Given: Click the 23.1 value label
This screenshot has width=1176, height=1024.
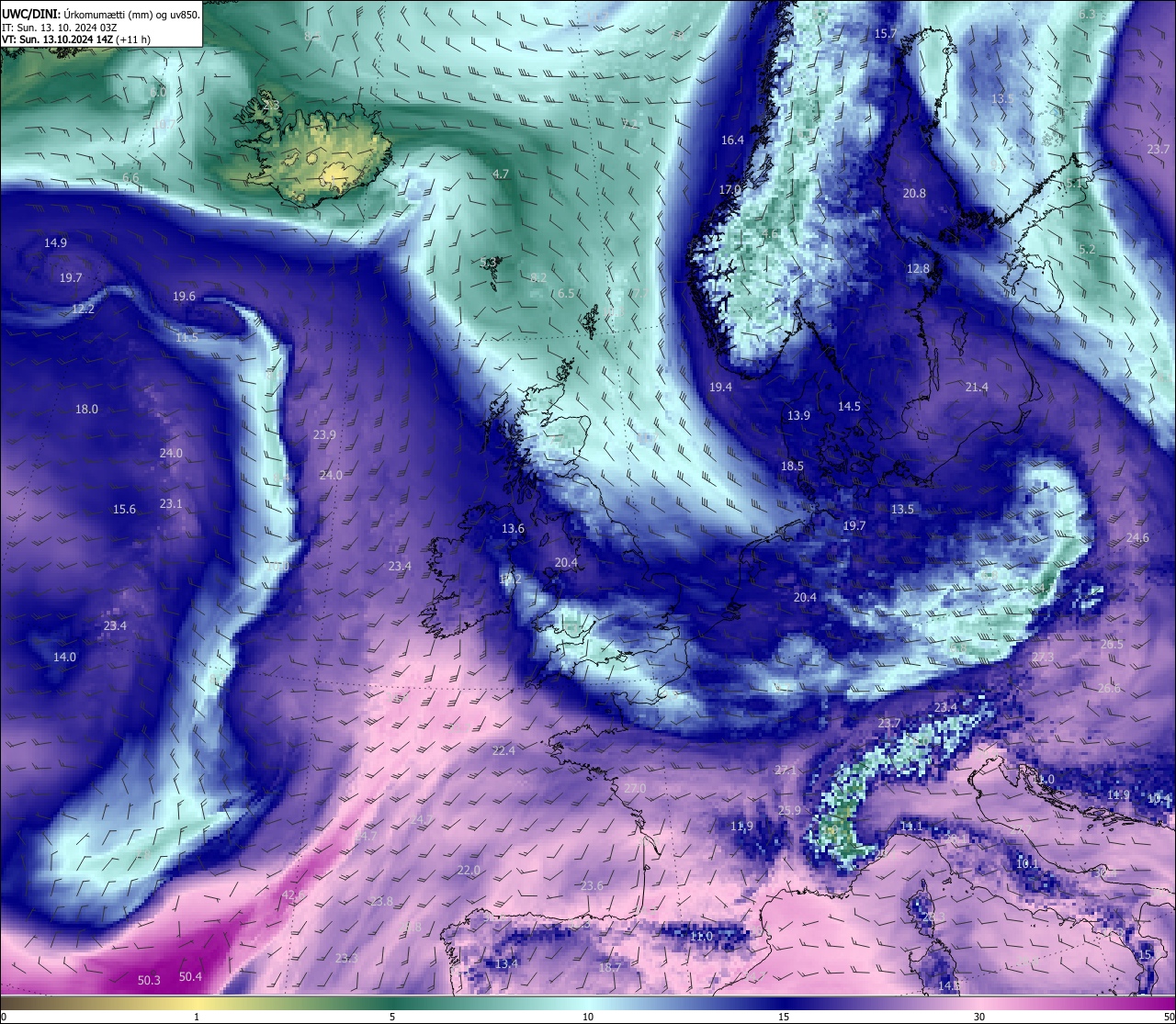Looking at the screenshot, I should [x=171, y=503].
